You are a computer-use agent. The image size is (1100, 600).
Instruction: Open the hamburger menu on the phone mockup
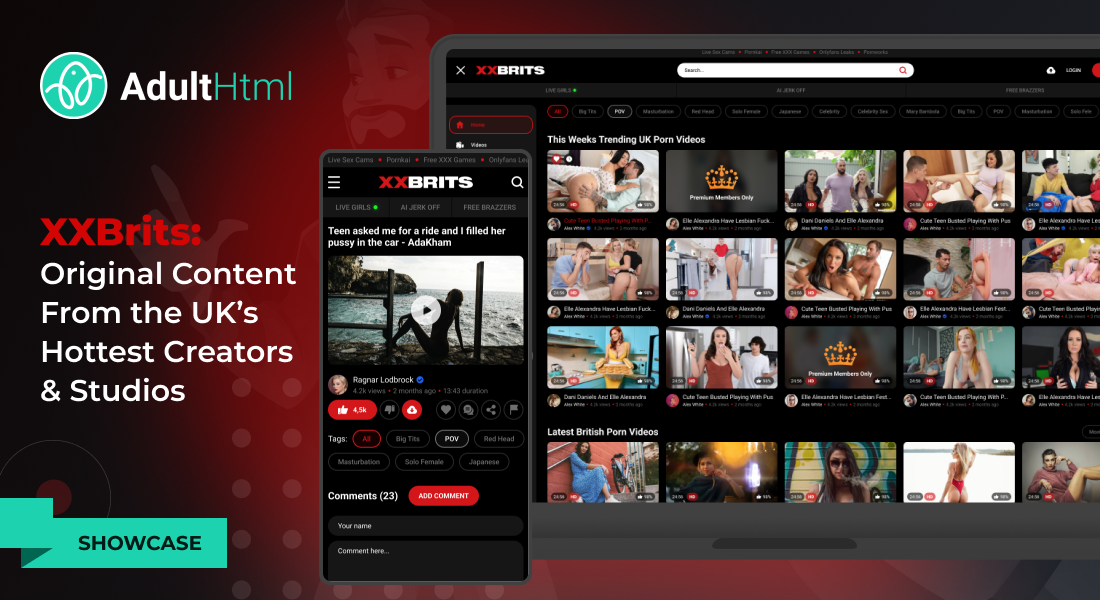click(334, 182)
